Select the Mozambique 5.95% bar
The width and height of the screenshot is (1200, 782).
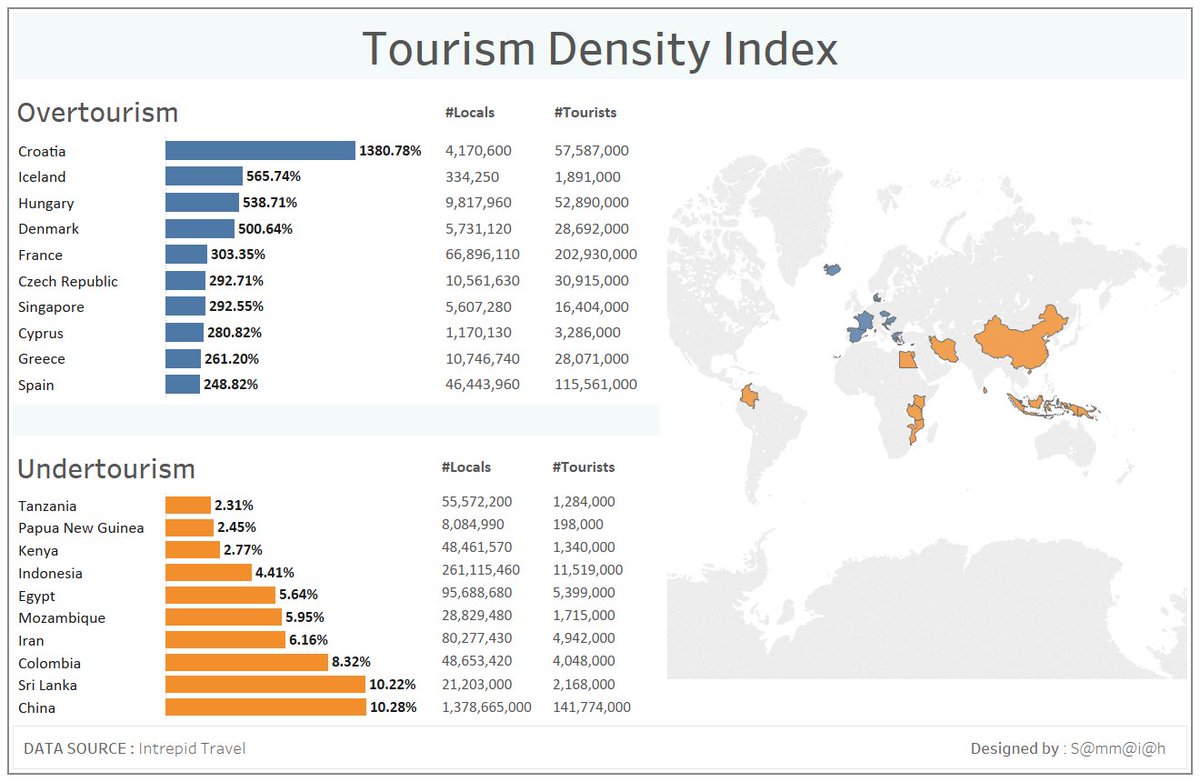pos(223,617)
